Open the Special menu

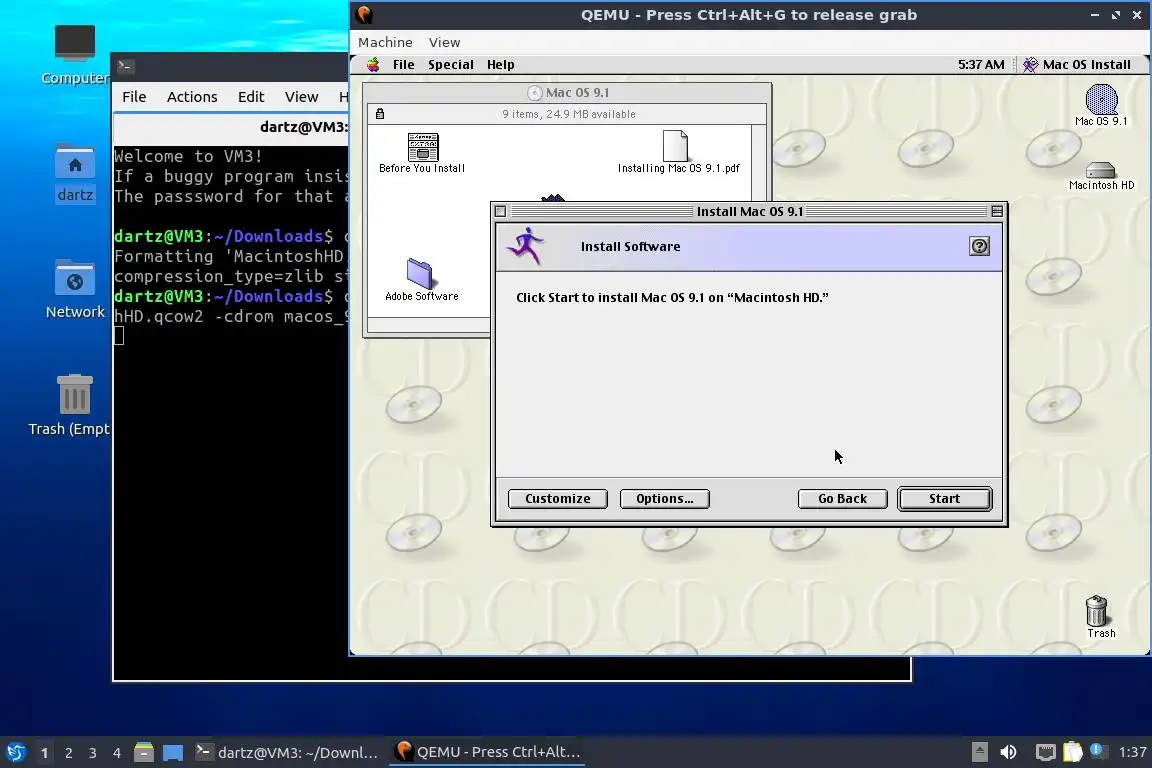450,65
